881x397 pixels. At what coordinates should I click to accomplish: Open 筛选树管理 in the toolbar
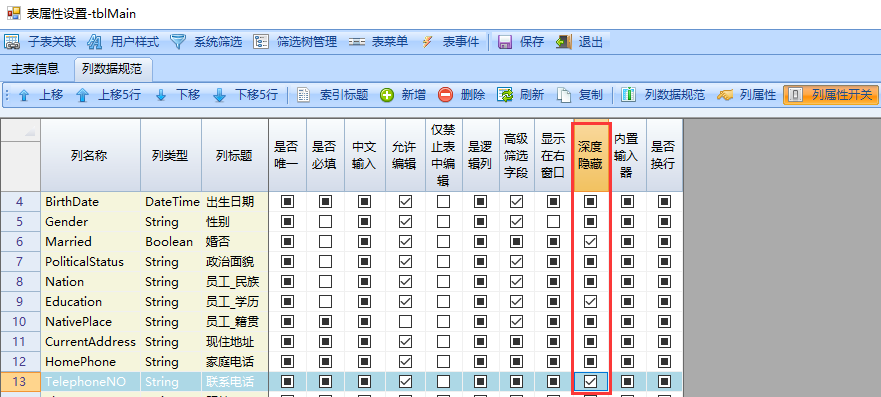295,42
